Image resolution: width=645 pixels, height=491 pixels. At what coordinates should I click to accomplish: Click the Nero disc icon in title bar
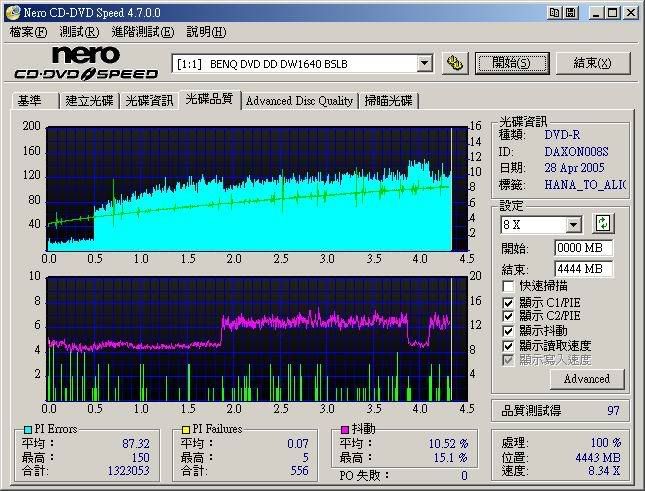[x=12, y=12]
